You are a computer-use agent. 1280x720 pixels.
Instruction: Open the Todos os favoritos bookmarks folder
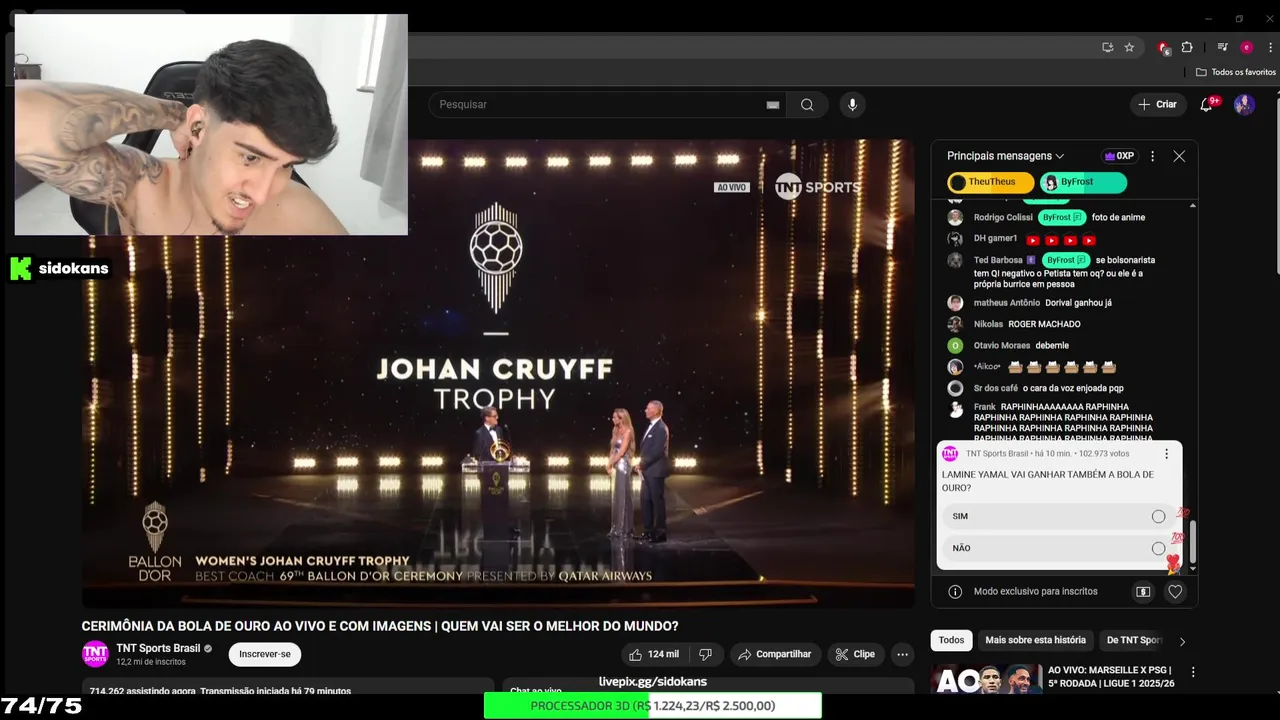(x=1236, y=72)
